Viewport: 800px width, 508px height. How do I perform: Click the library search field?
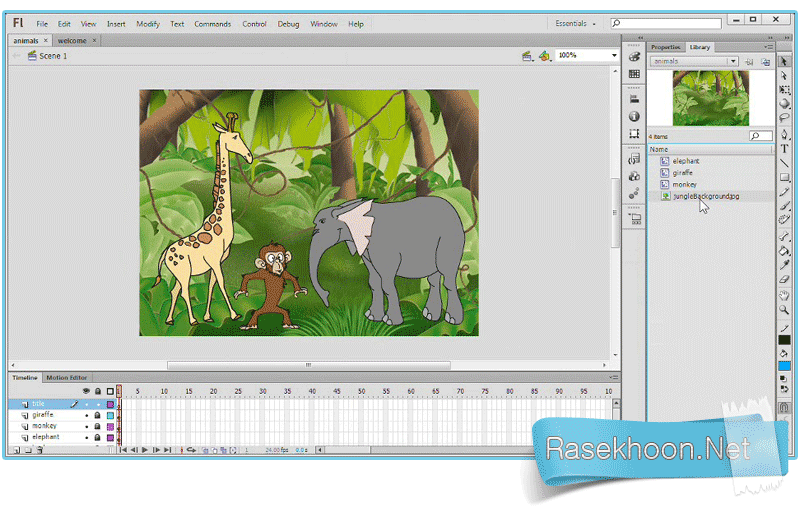pos(761,136)
